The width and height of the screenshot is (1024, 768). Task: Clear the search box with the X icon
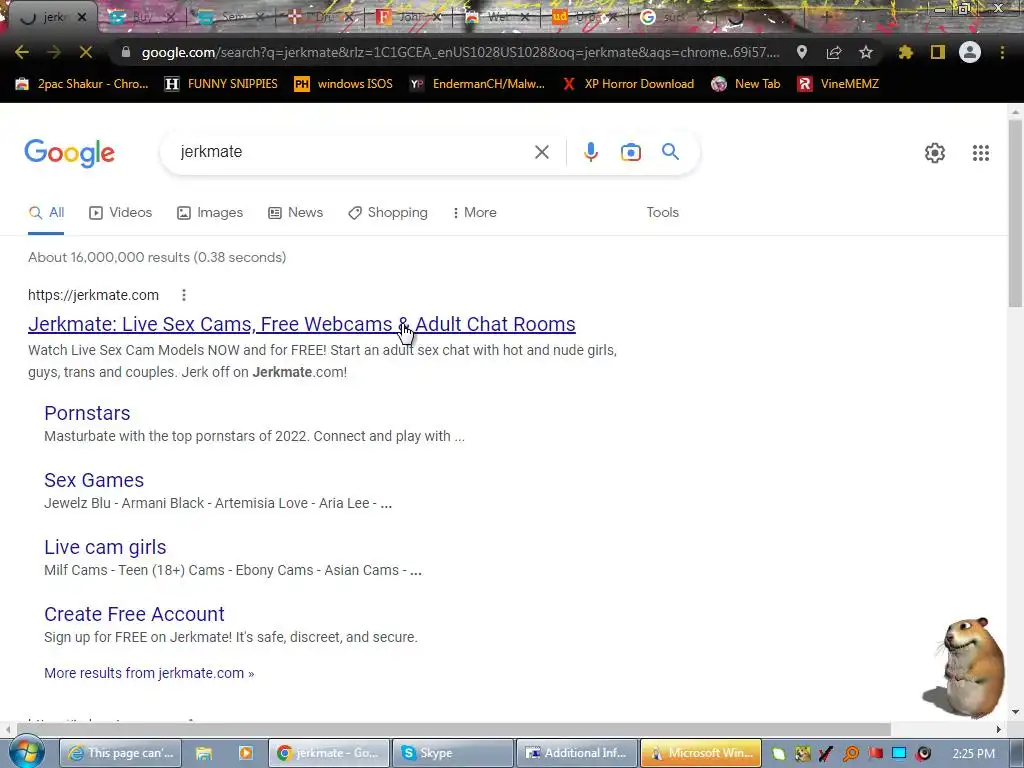(541, 152)
